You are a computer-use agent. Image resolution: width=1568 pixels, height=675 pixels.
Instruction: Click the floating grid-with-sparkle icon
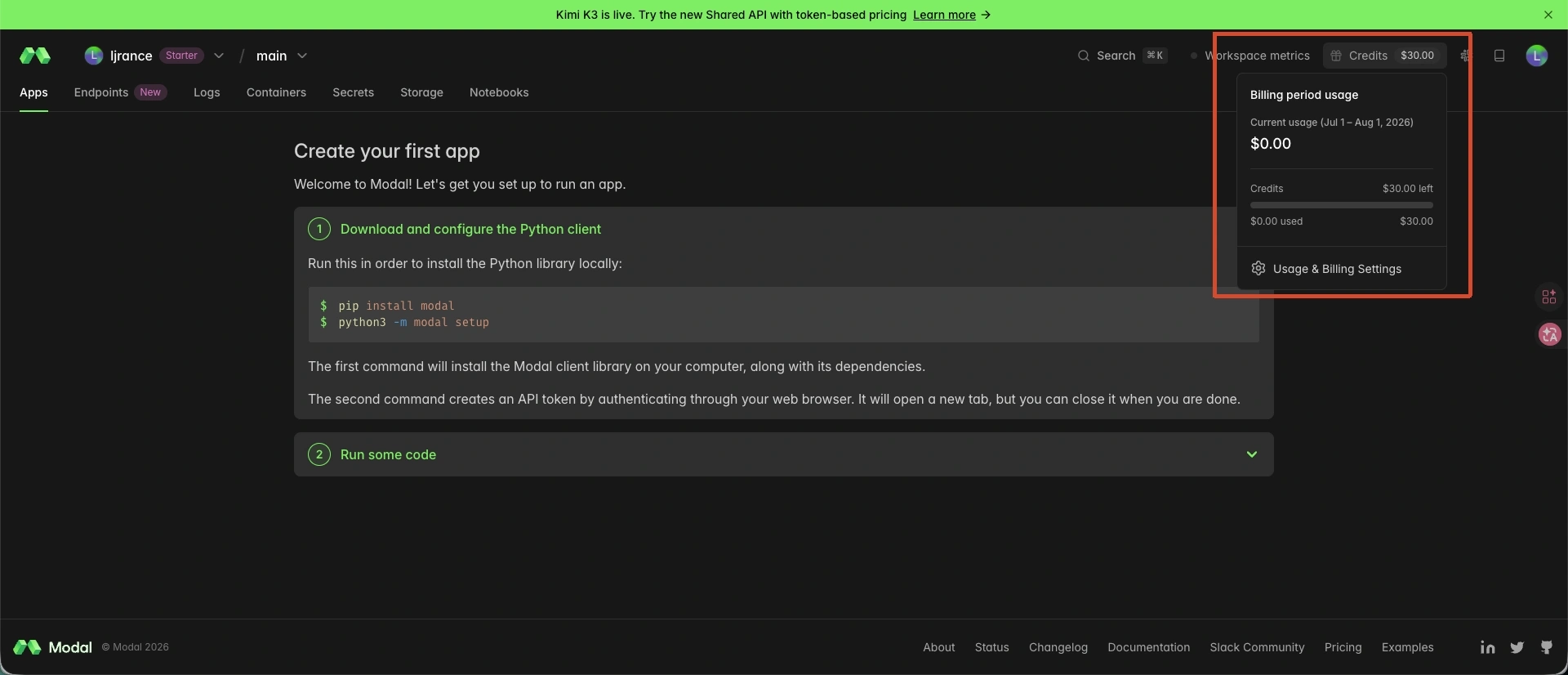click(x=1549, y=297)
